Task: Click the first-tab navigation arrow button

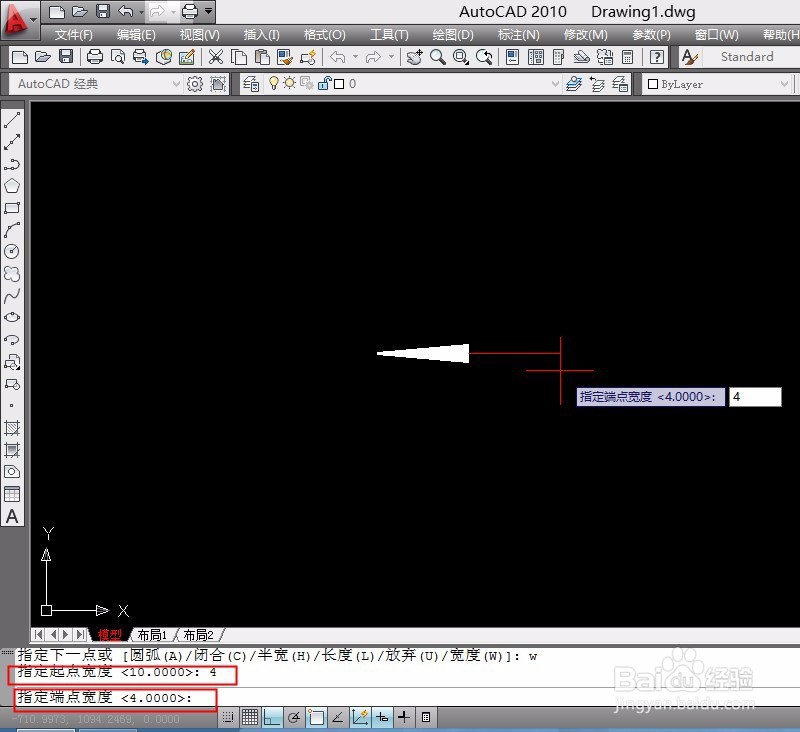Action: pyautogui.click(x=38, y=635)
